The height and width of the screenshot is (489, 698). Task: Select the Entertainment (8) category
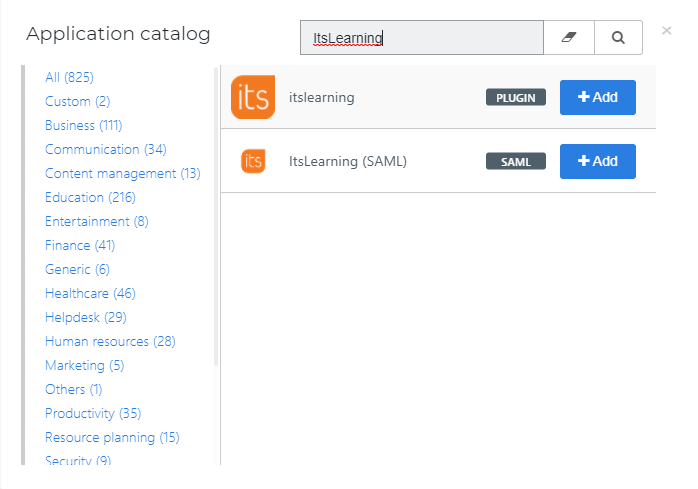97,222
